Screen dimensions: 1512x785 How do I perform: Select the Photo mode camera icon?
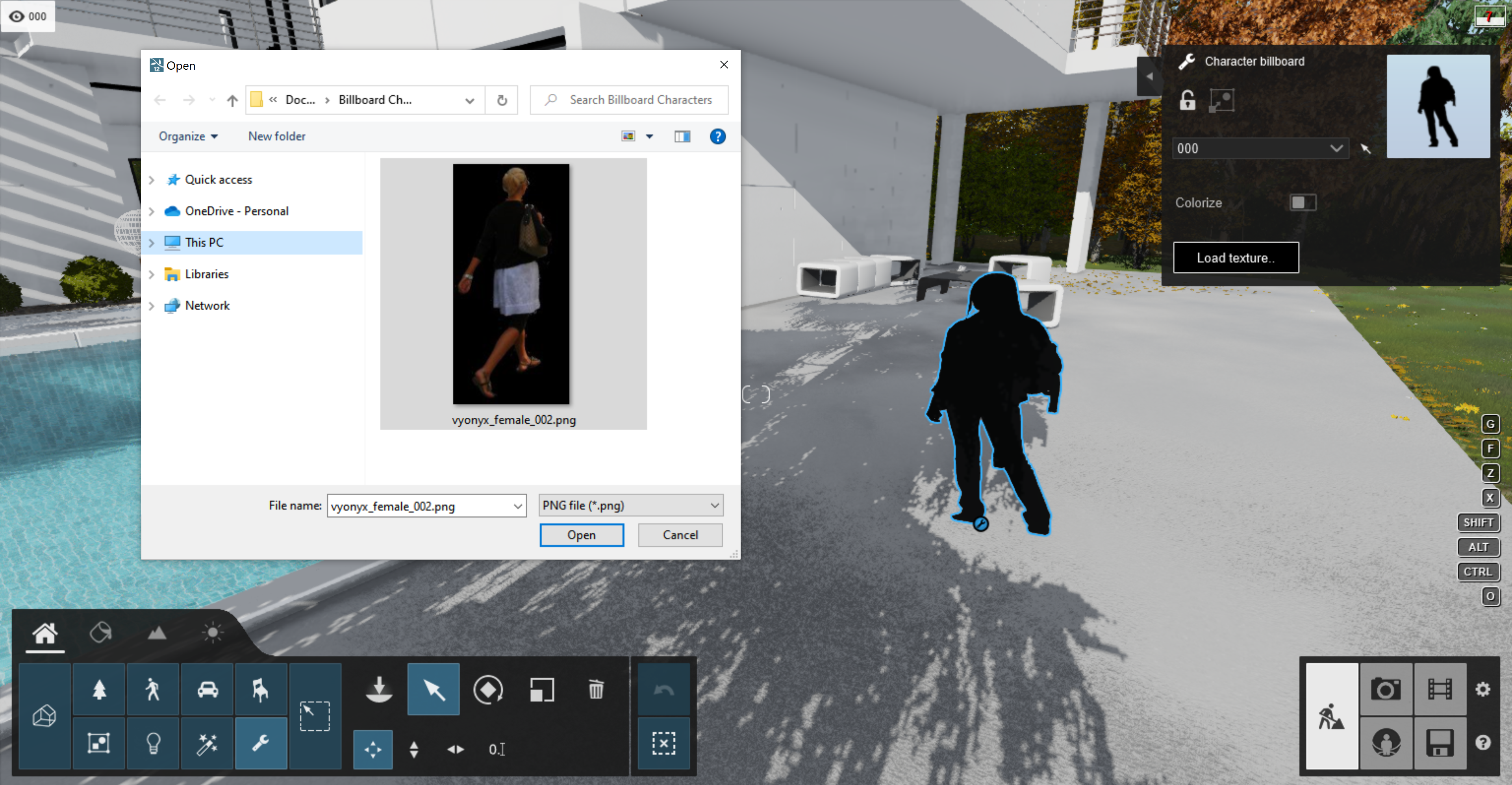(x=1385, y=689)
